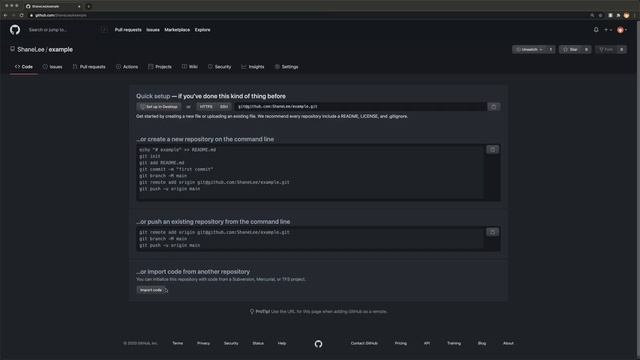The width and height of the screenshot is (640, 360).
Task: Click Issues in the top header
Action: 153,30
